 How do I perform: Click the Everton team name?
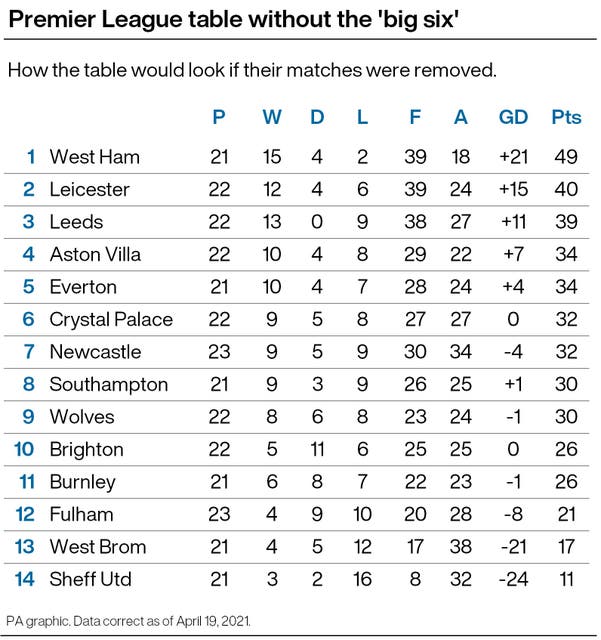(x=83, y=287)
